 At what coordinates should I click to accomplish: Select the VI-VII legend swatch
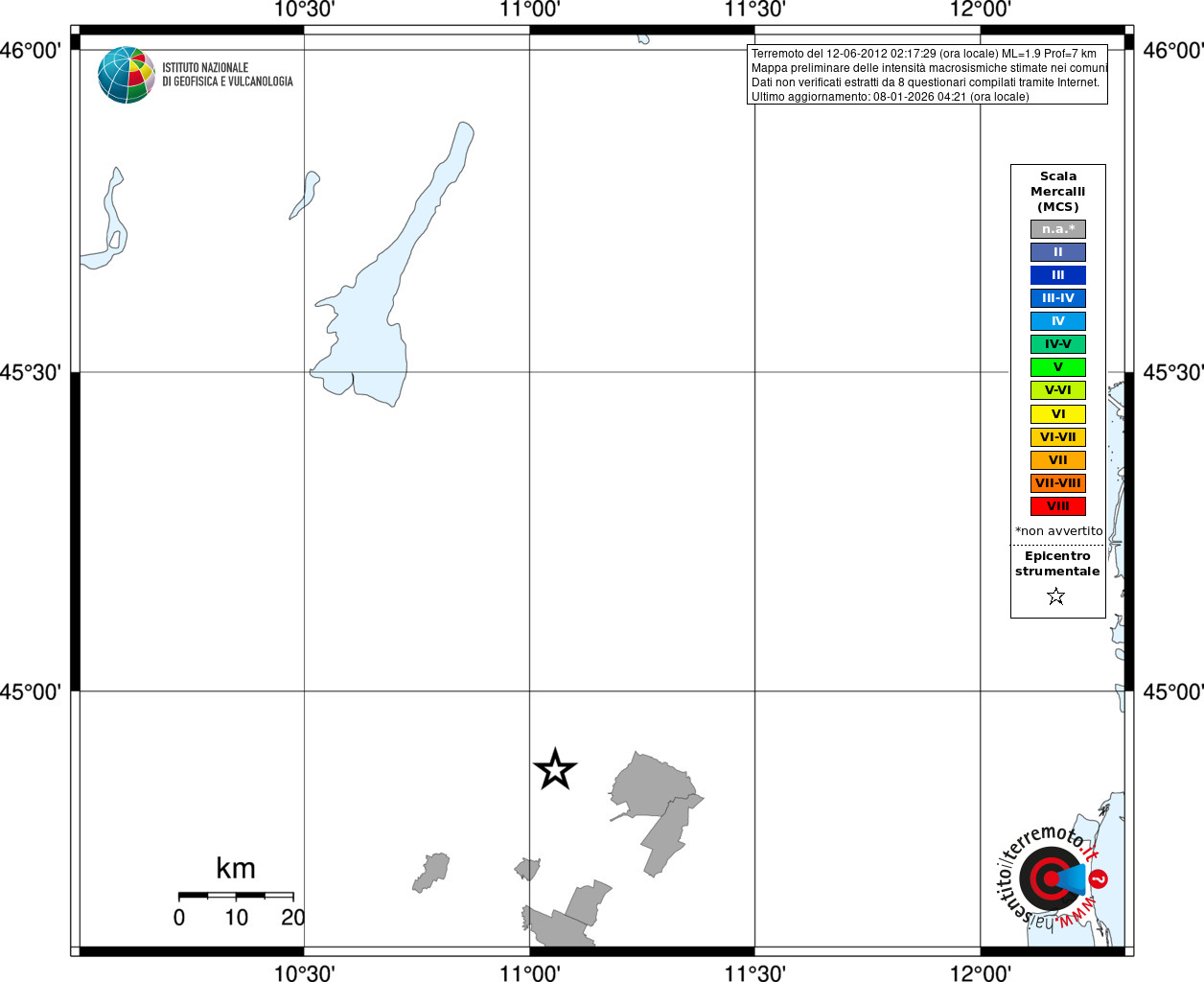(1058, 437)
